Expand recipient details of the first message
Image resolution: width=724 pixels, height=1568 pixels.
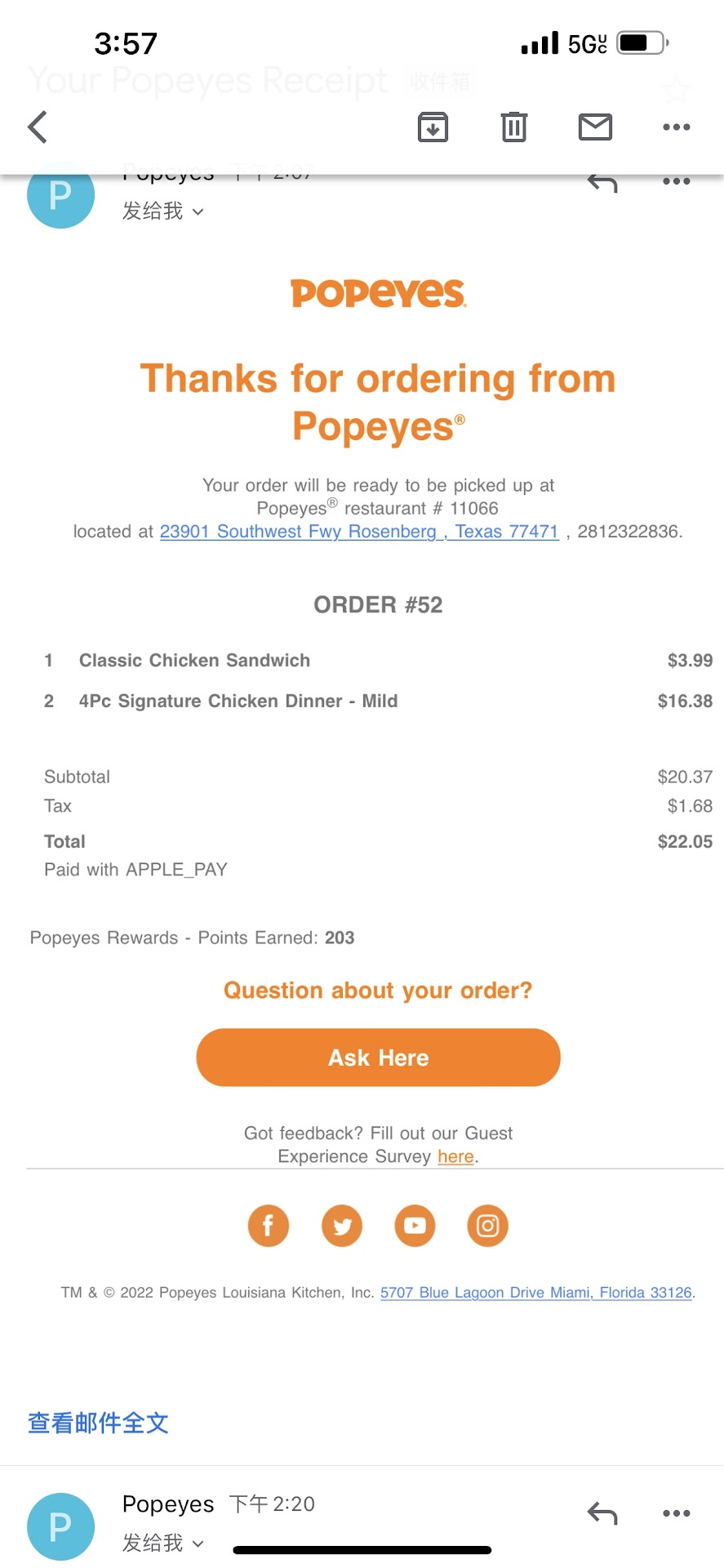point(163,212)
